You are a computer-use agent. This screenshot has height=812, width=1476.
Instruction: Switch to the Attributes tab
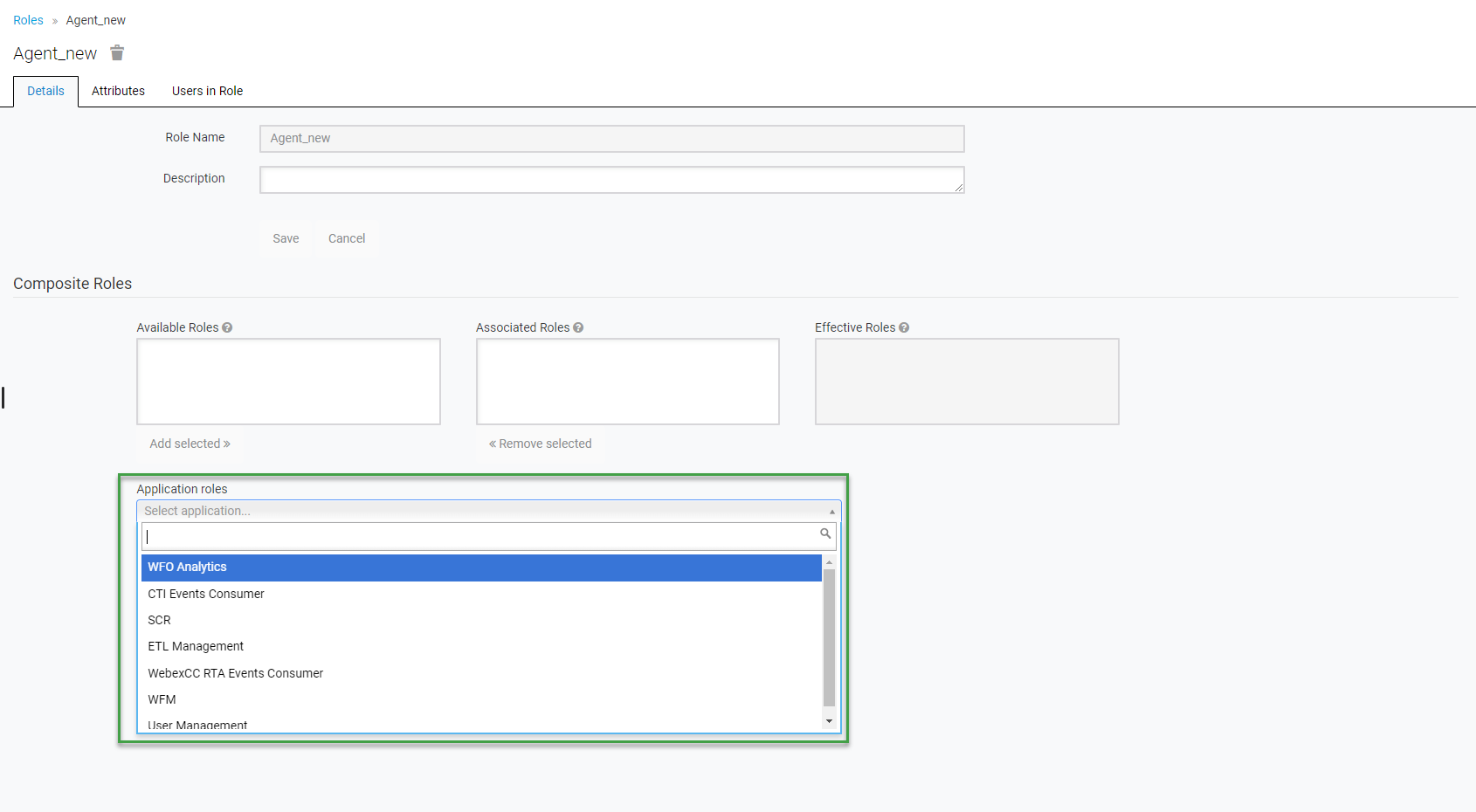(x=118, y=91)
